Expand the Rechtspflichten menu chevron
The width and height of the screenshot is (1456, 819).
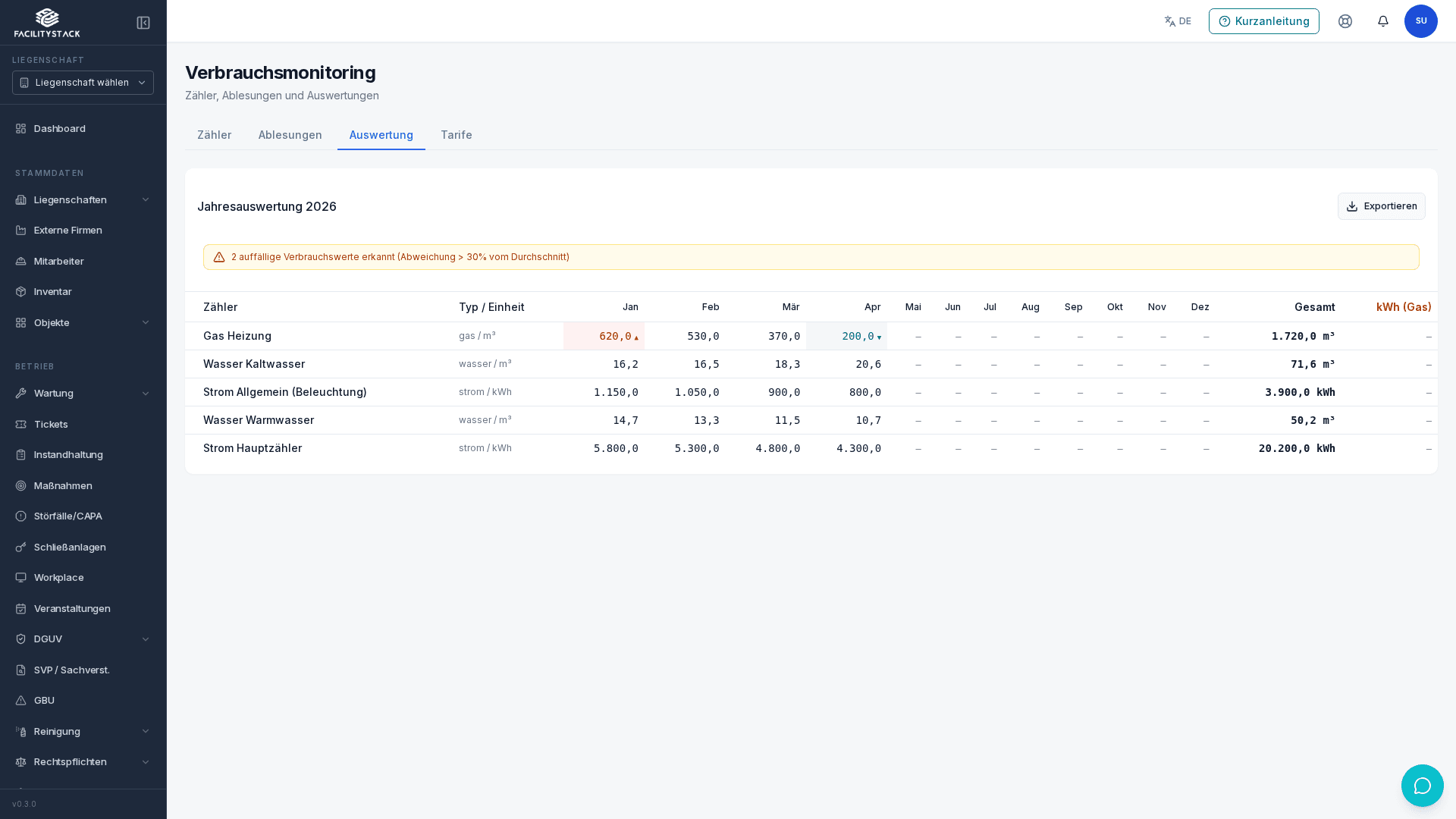(x=146, y=762)
